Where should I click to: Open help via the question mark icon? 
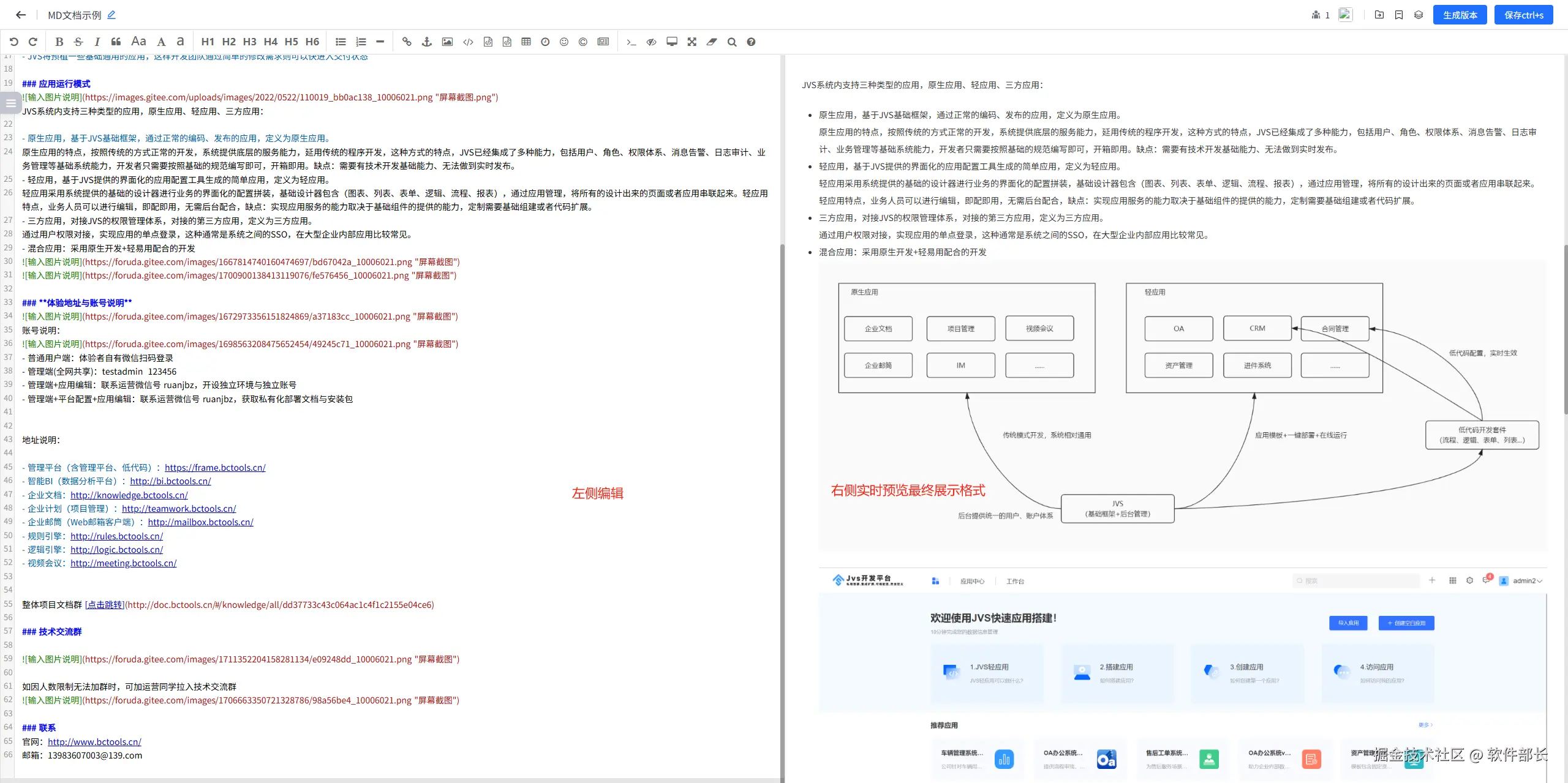(751, 42)
